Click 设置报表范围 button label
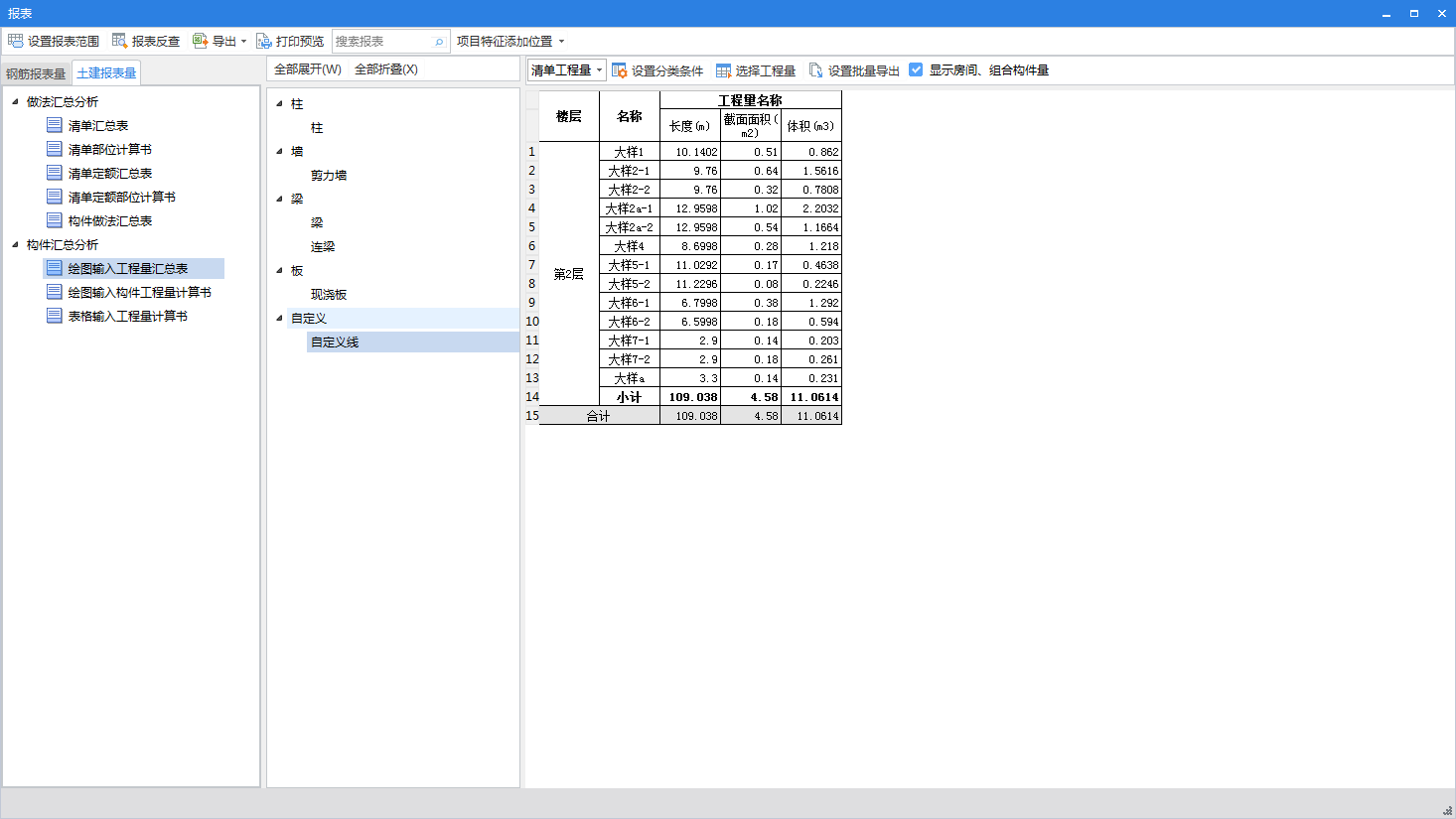The height and width of the screenshot is (819, 1456). 64,42
